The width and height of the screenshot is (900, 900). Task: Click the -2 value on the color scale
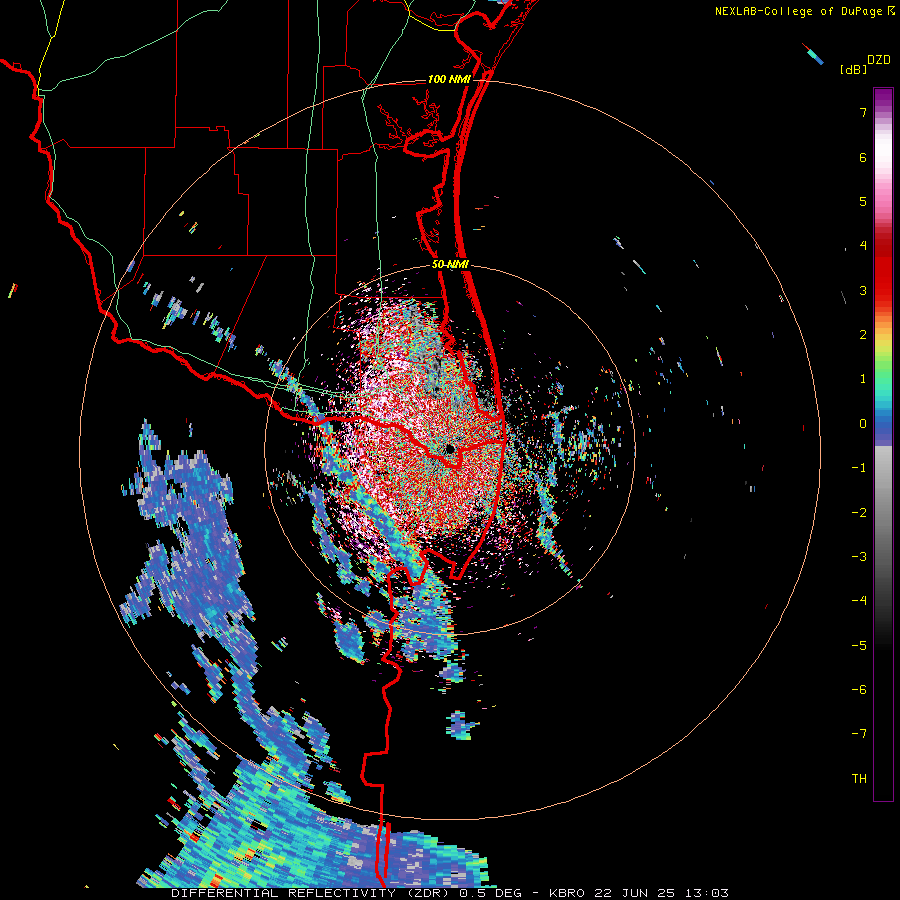click(x=859, y=512)
